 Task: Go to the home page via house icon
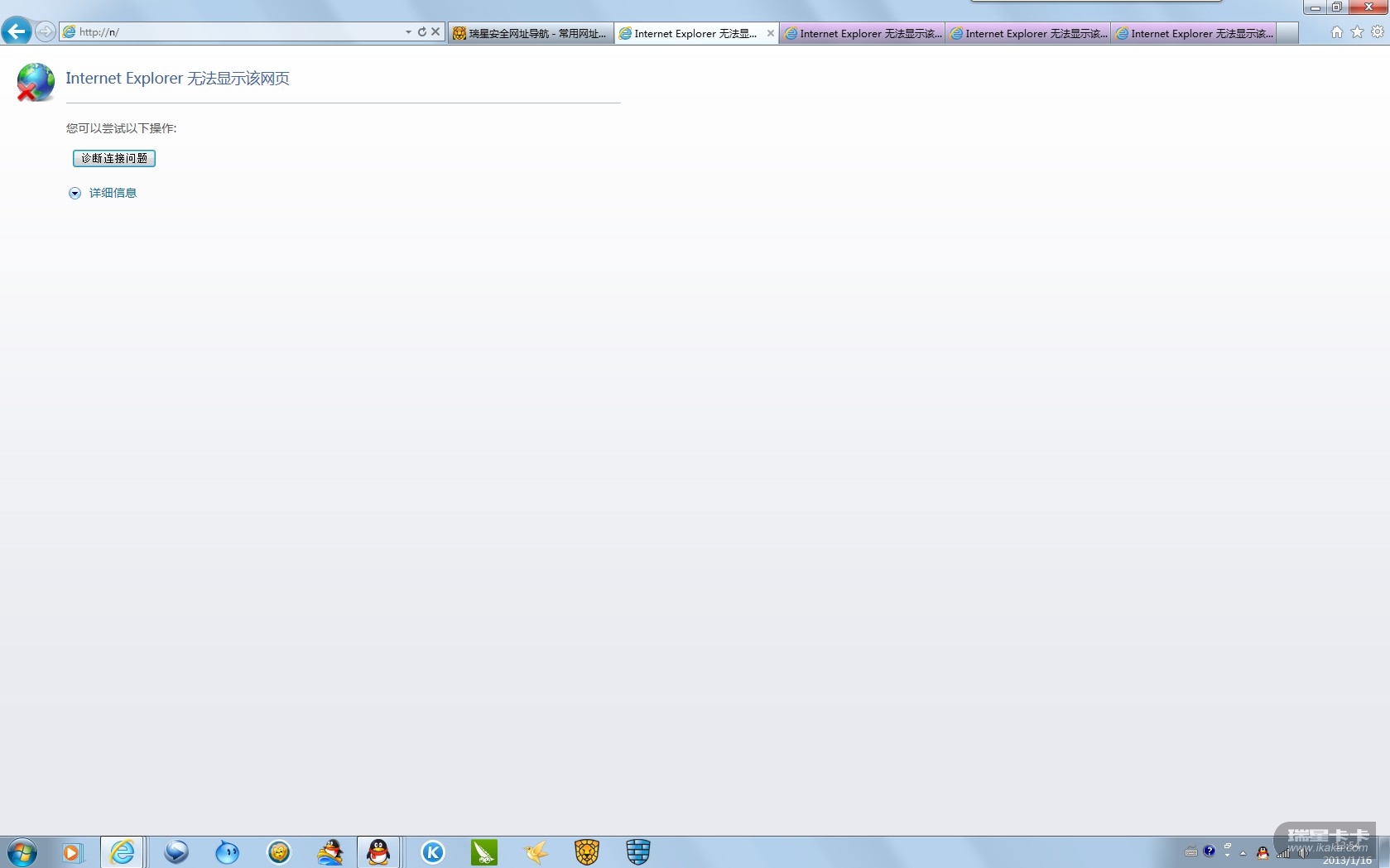1337,32
